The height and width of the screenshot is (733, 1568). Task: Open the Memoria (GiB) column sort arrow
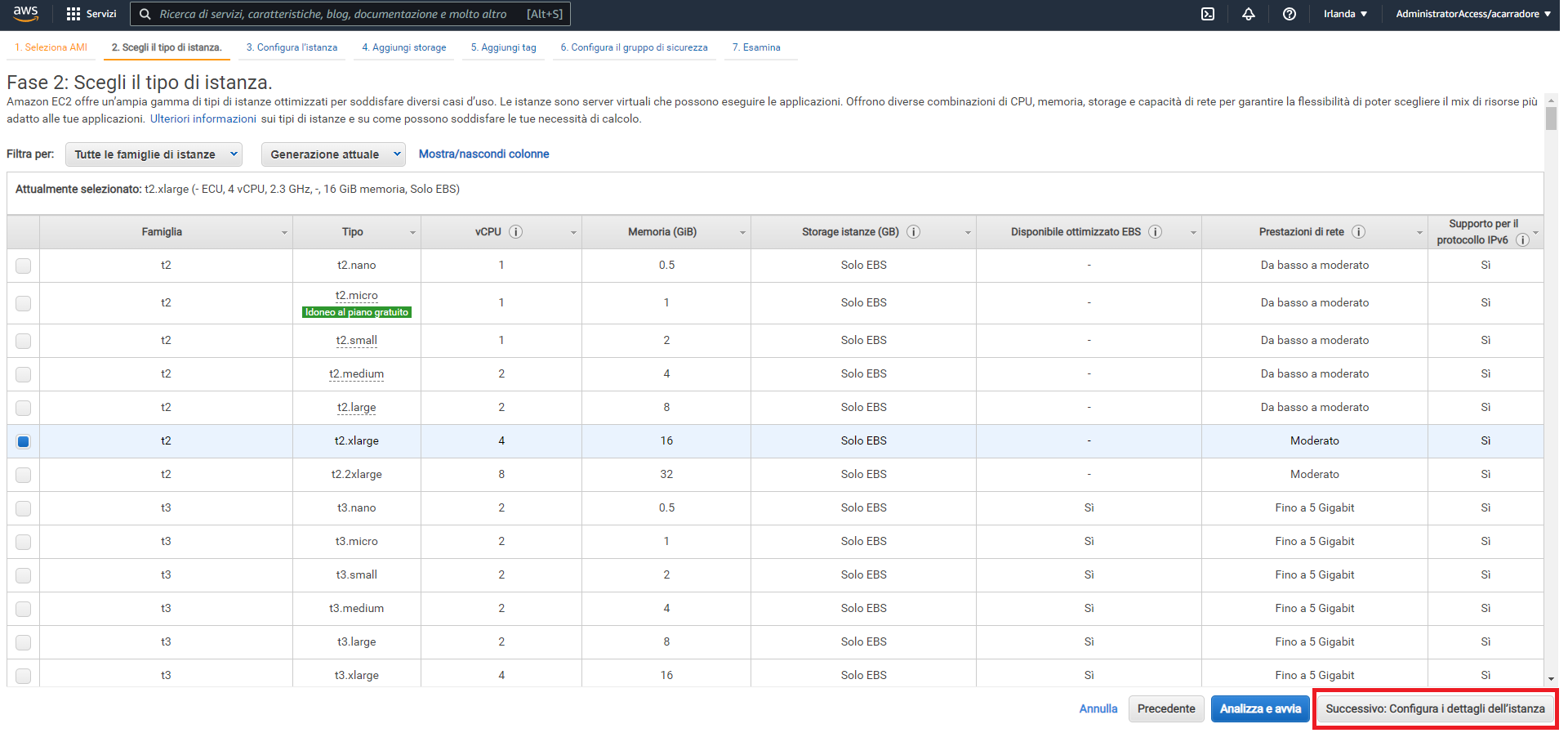pos(742,233)
